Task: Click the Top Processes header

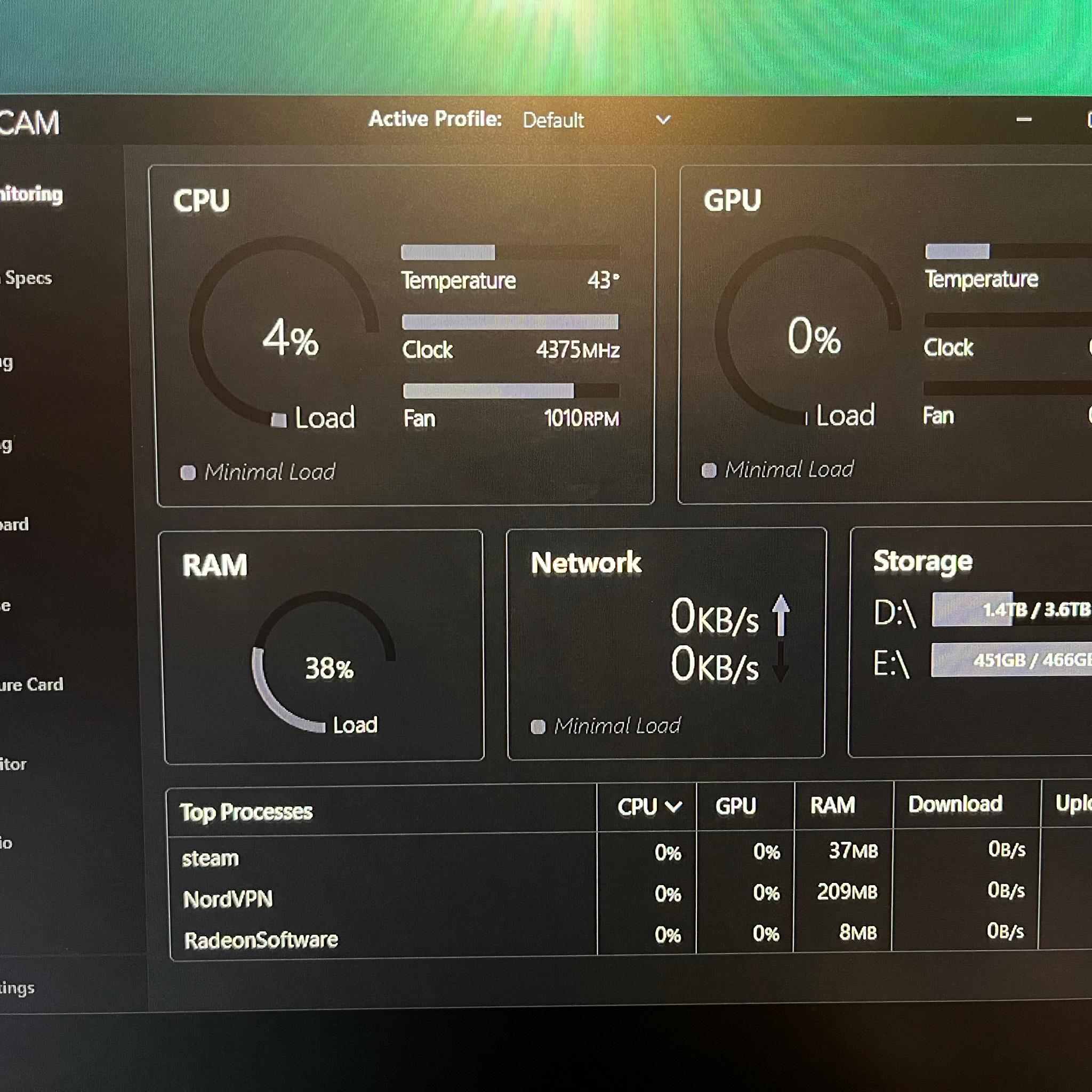Action: [x=246, y=812]
